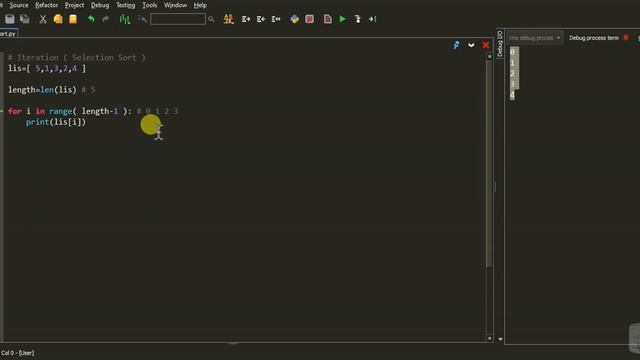Open the Testing menu
Viewport: 640px width, 360px height.
[x=126, y=5]
